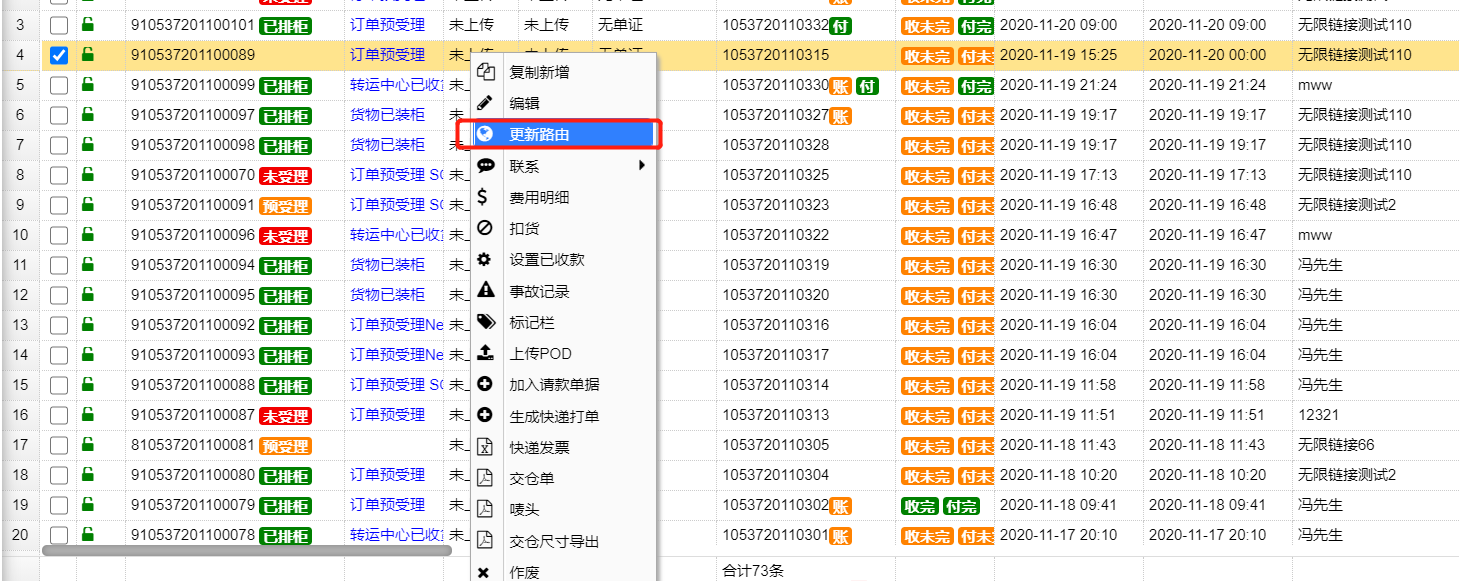This screenshot has width=1459, height=581.
Task: Click the lock icon of order 910537201100079
Action: pyautogui.click(x=87, y=504)
